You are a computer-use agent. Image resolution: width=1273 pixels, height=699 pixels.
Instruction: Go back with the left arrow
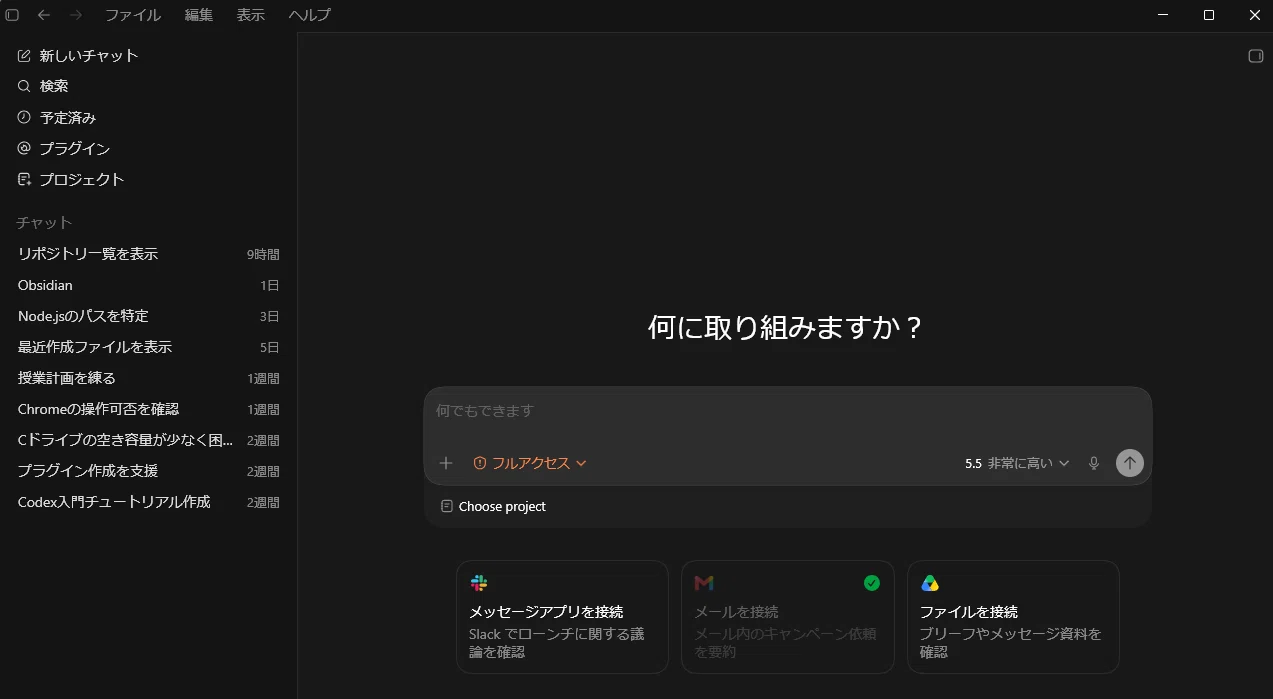[x=44, y=15]
